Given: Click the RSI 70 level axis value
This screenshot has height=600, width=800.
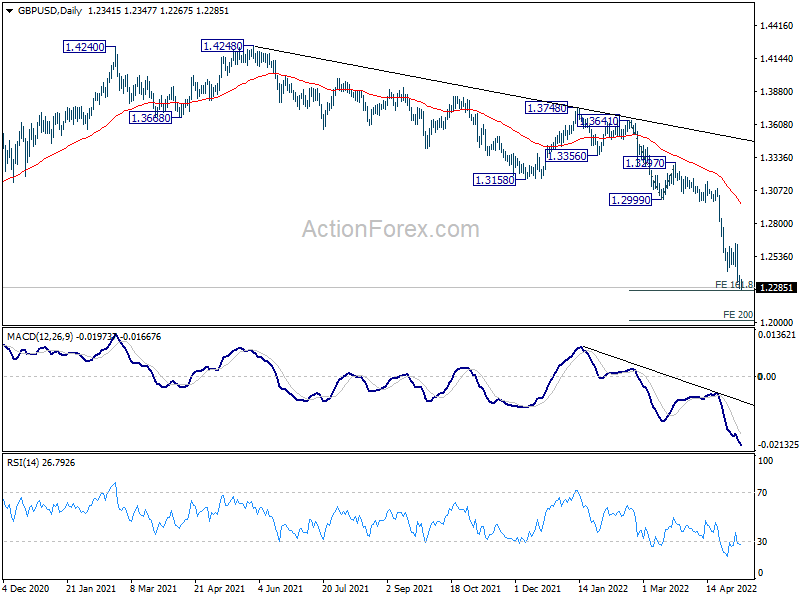Looking at the screenshot, I should tap(765, 493).
